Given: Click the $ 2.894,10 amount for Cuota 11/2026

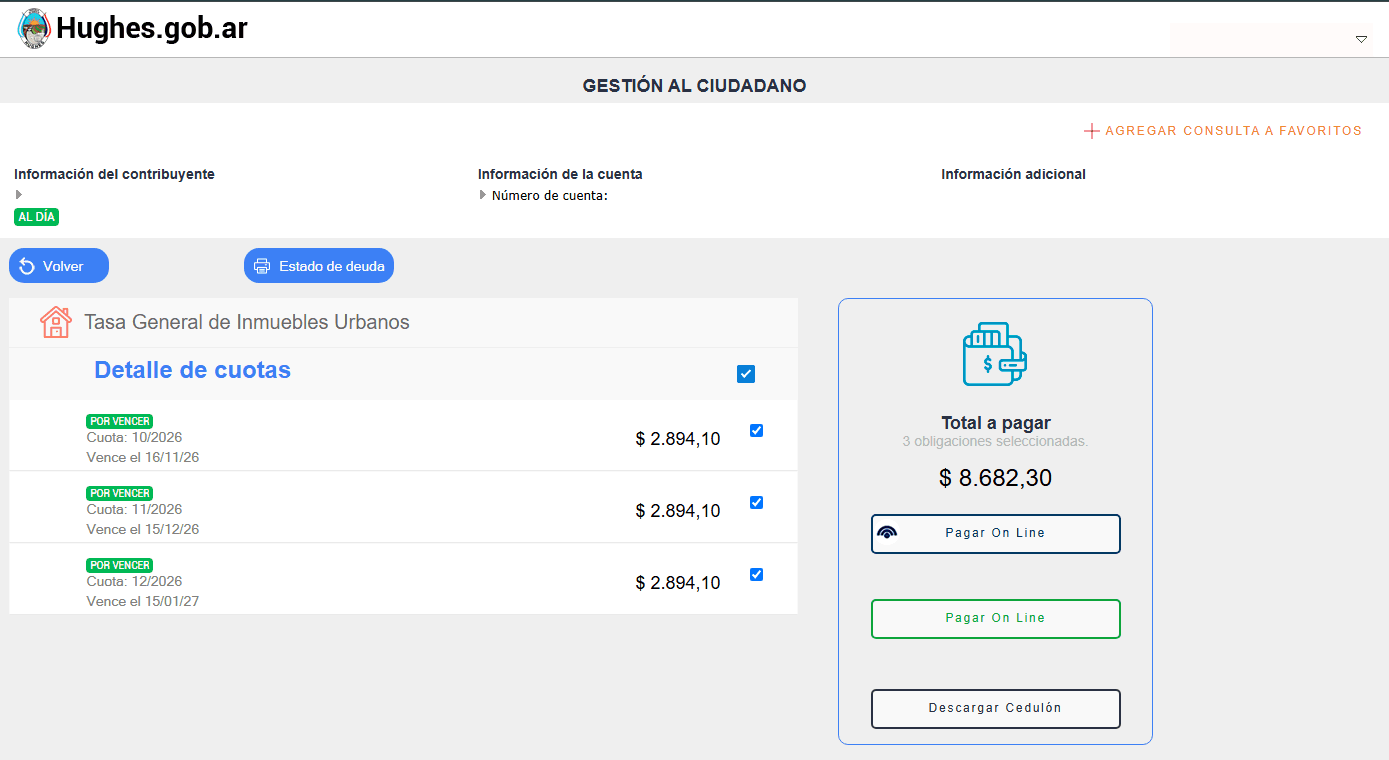Looking at the screenshot, I should pyautogui.click(x=678, y=511).
